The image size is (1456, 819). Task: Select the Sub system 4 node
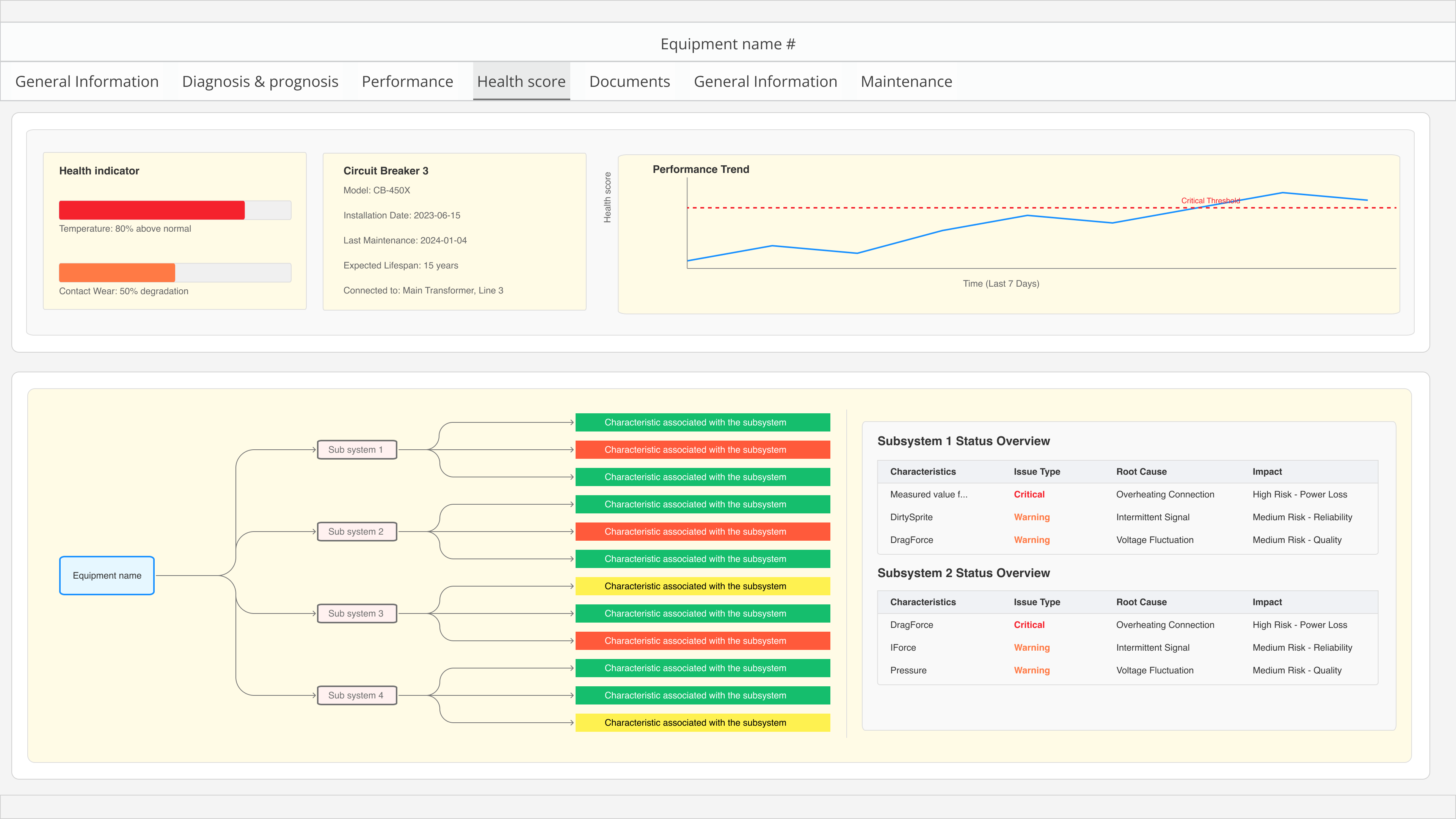357,695
